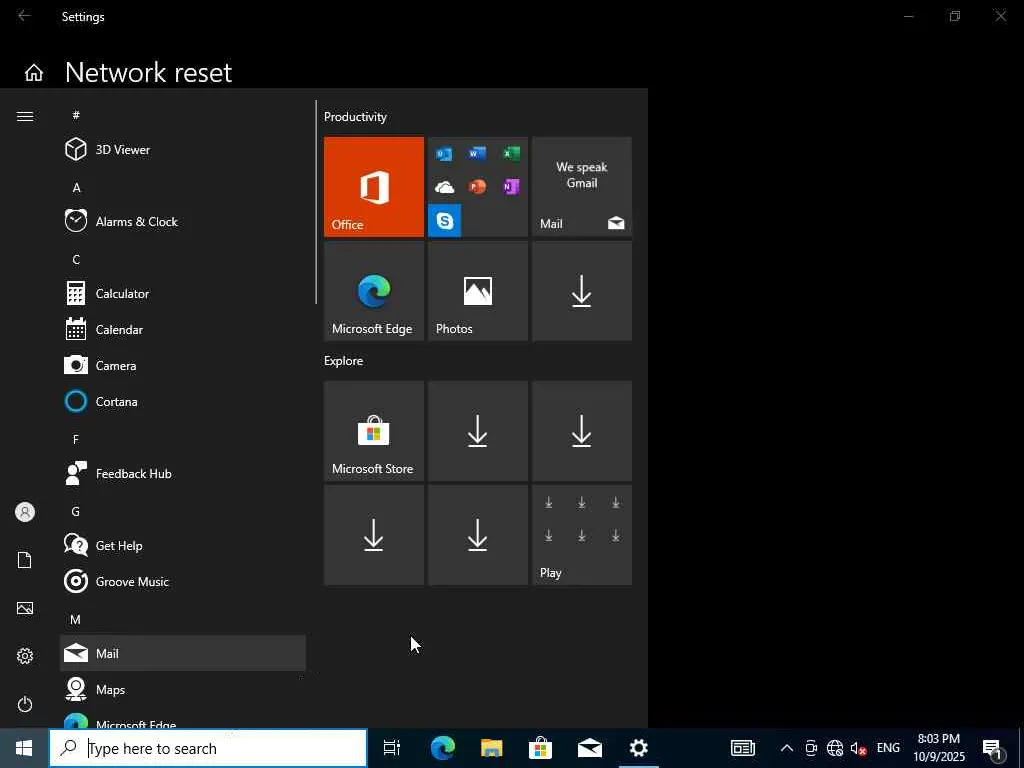Open Pictures from Start sidebar
The image size is (1024, 768).
pos(25,608)
